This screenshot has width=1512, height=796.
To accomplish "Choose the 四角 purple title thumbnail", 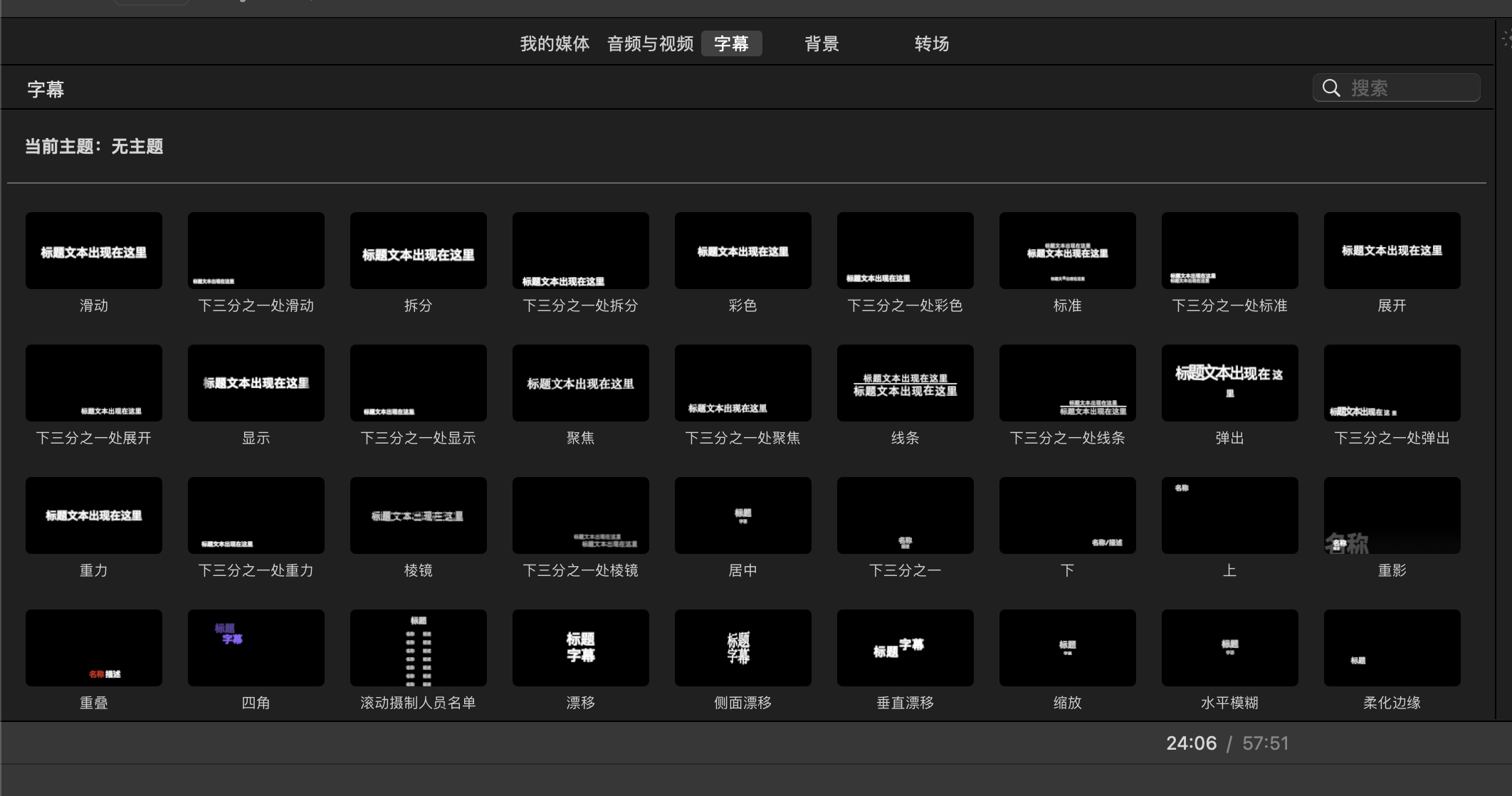I will click(x=256, y=648).
